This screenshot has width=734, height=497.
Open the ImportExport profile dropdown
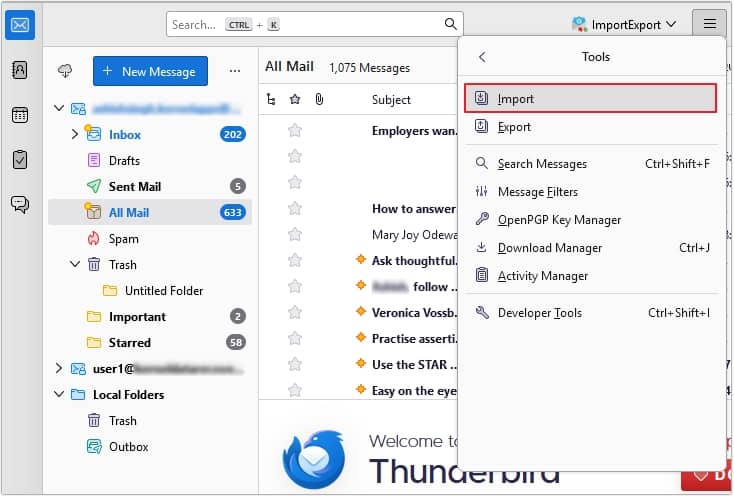(624, 24)
